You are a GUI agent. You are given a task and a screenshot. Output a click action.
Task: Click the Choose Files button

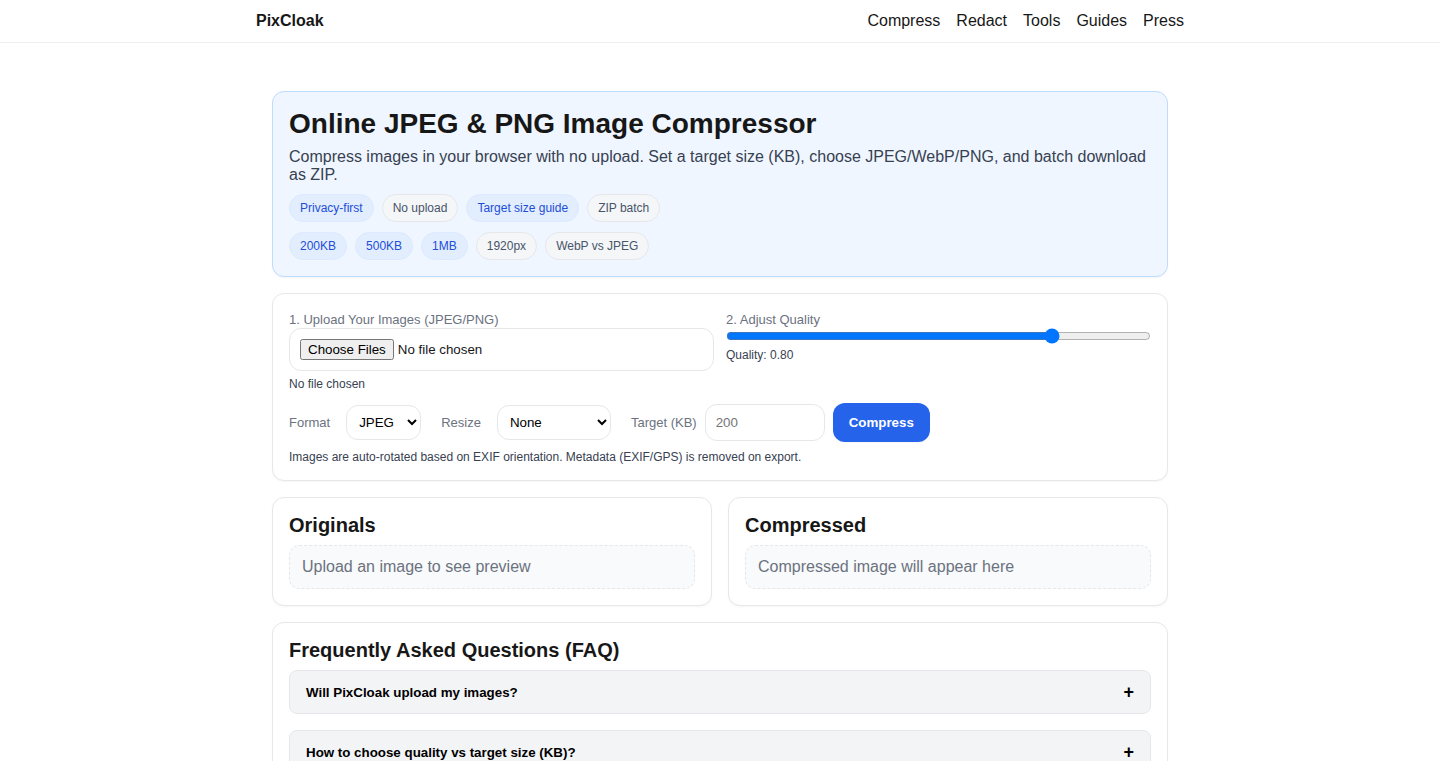pyautogui.click(x=347, y=350)
